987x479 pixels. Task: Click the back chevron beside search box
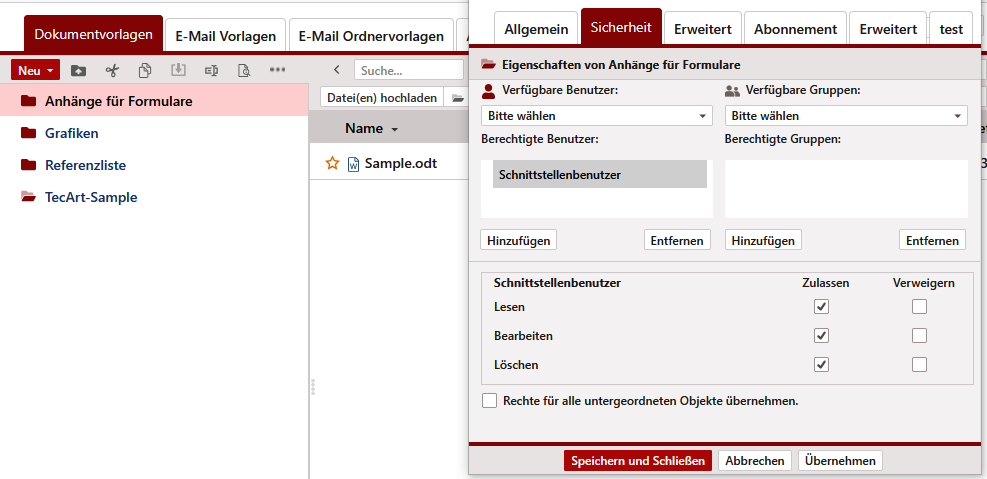pos(337,70)
